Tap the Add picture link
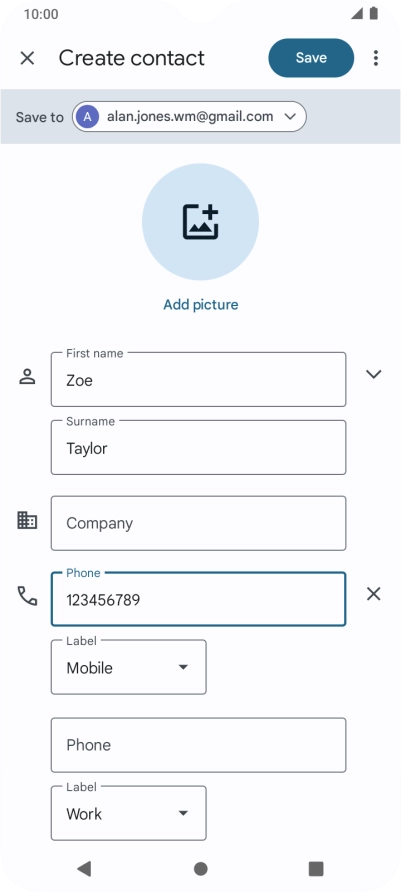401x892 pixels. tap(201, 304)
